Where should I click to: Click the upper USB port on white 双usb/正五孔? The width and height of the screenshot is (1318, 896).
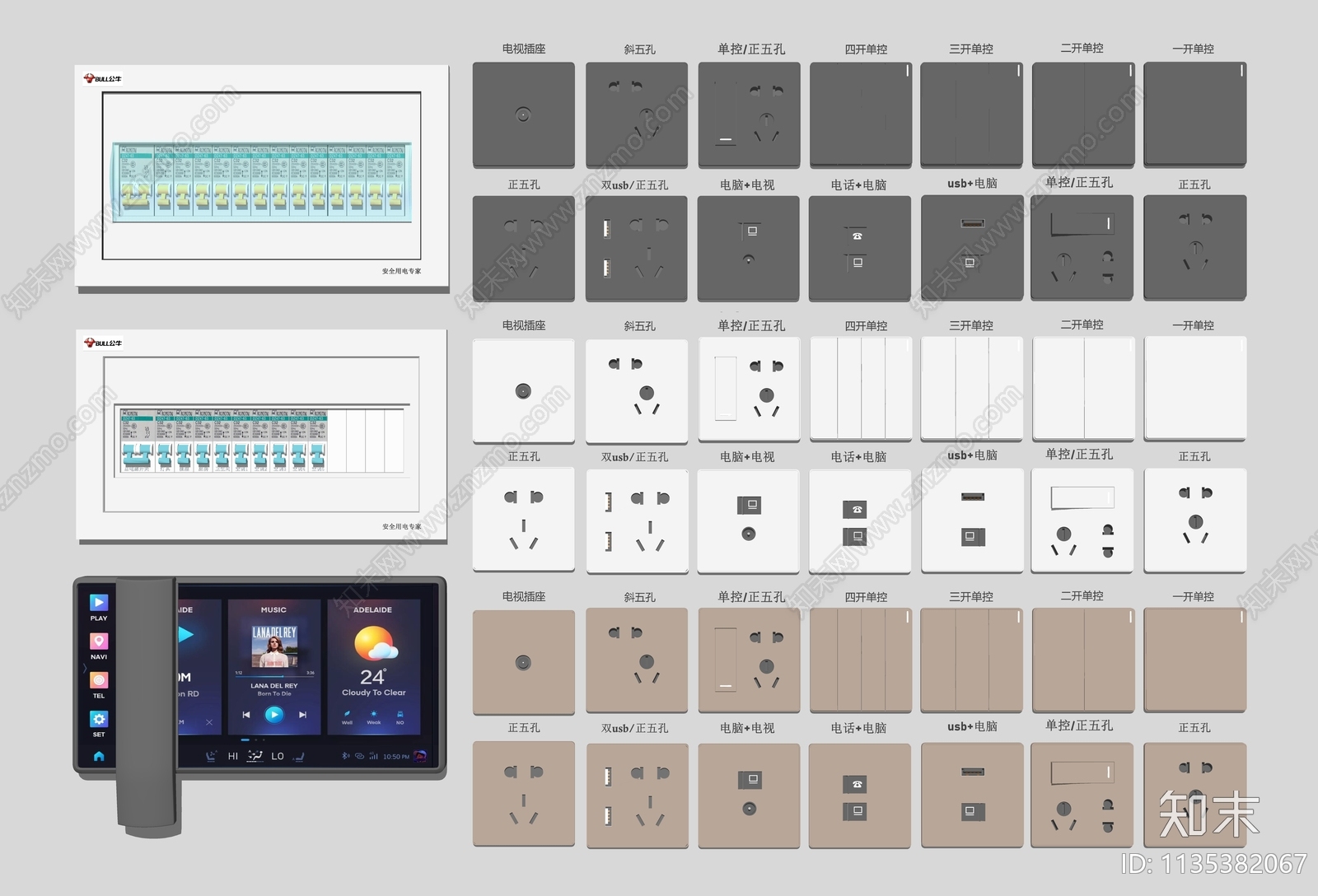(608, 502)
